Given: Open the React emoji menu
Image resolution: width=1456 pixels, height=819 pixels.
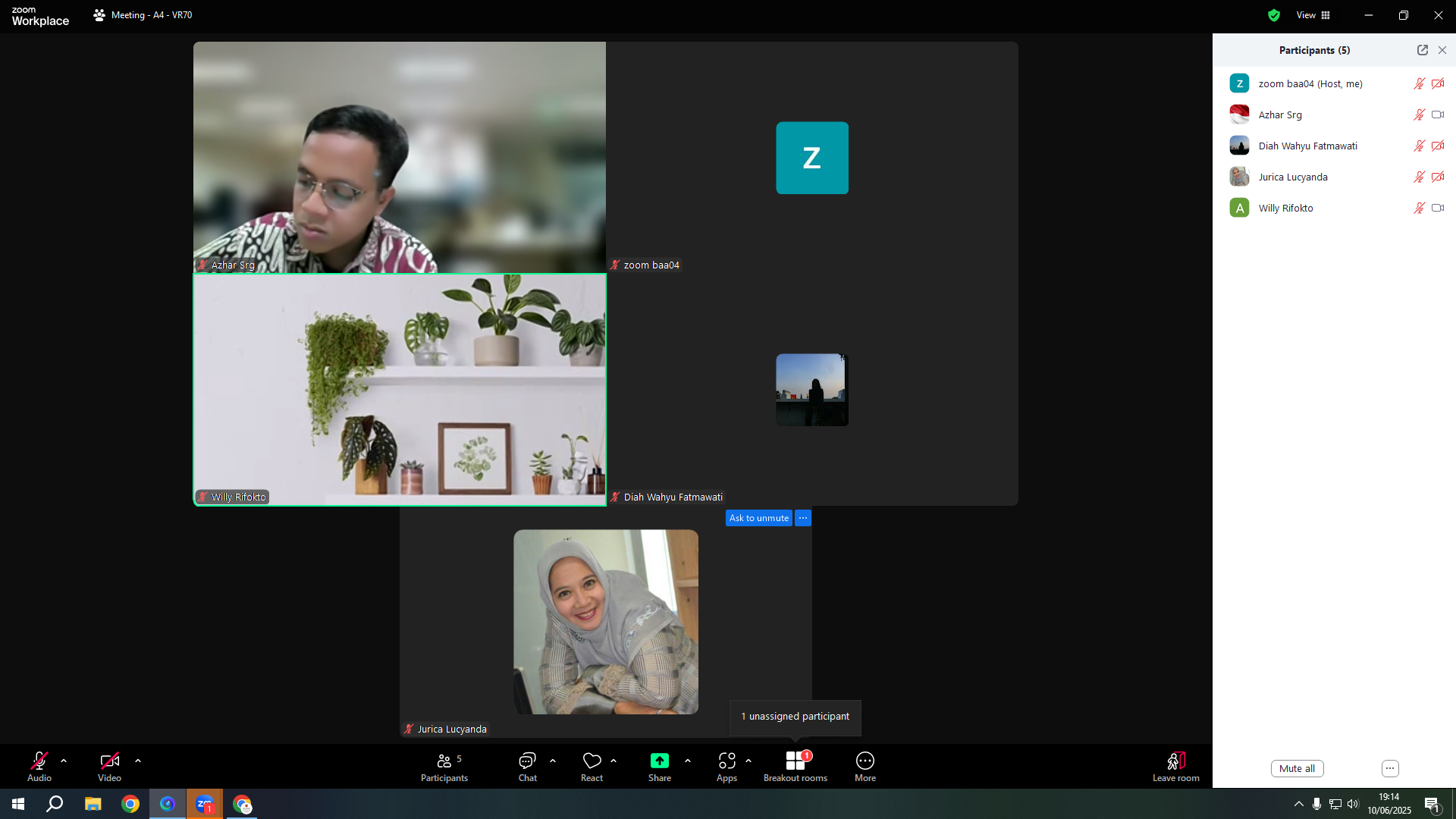Looking at the screenshot, I should point(592,766).
